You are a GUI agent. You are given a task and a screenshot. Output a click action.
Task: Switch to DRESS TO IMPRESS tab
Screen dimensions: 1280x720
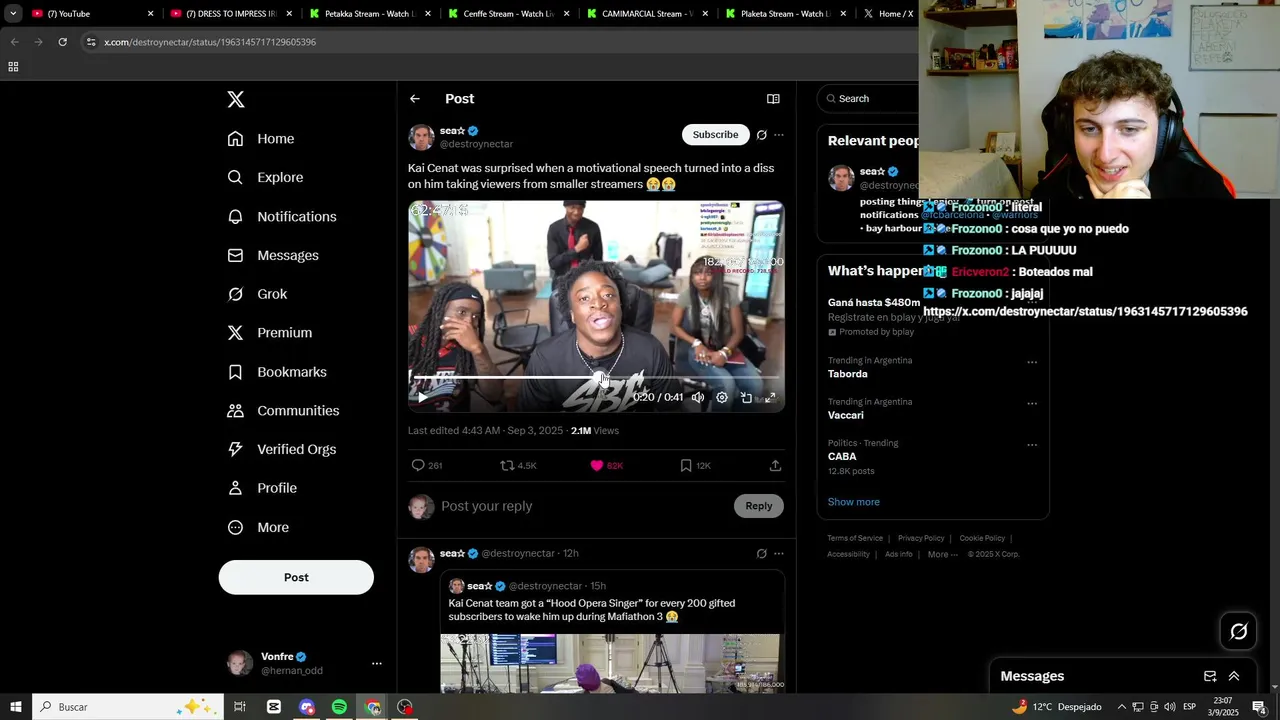point(230,14)
